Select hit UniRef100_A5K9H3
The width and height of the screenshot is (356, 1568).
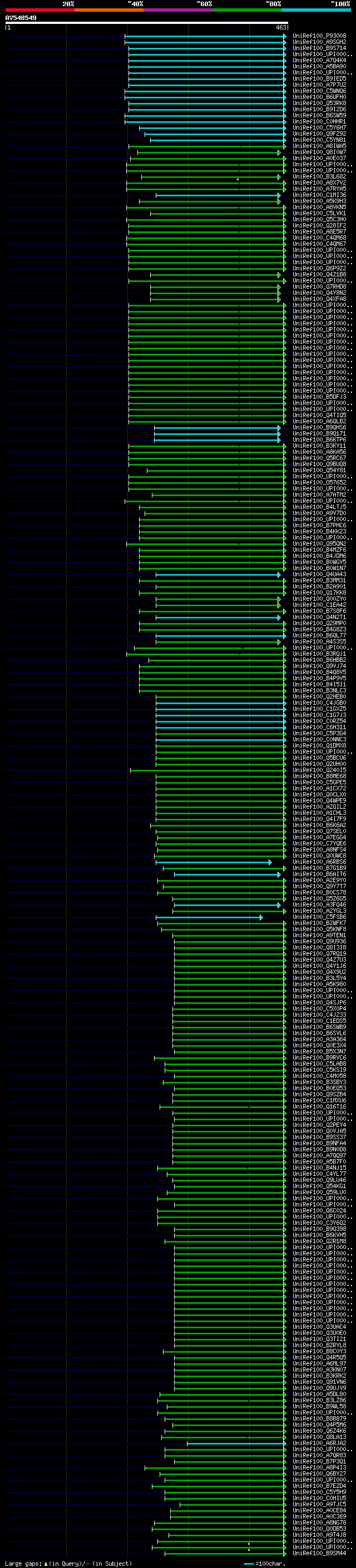319,201
